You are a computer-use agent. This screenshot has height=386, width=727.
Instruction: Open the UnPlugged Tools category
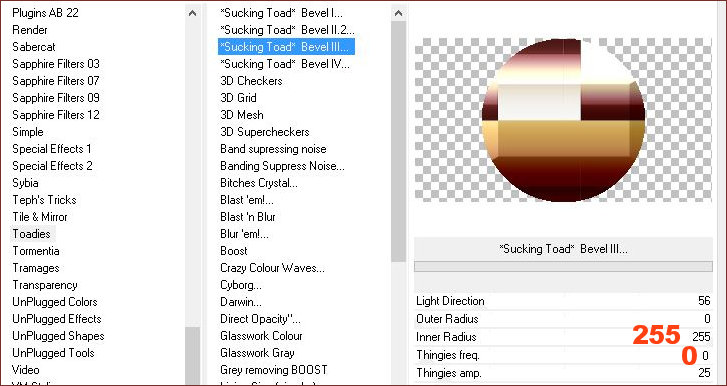point(53,353)
